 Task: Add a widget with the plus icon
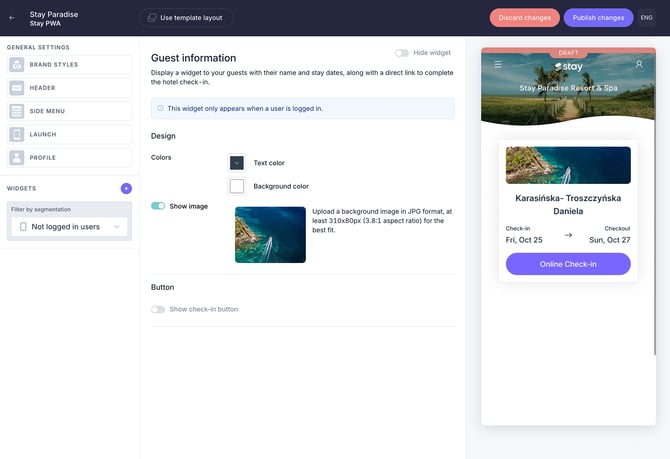point(126,188)
